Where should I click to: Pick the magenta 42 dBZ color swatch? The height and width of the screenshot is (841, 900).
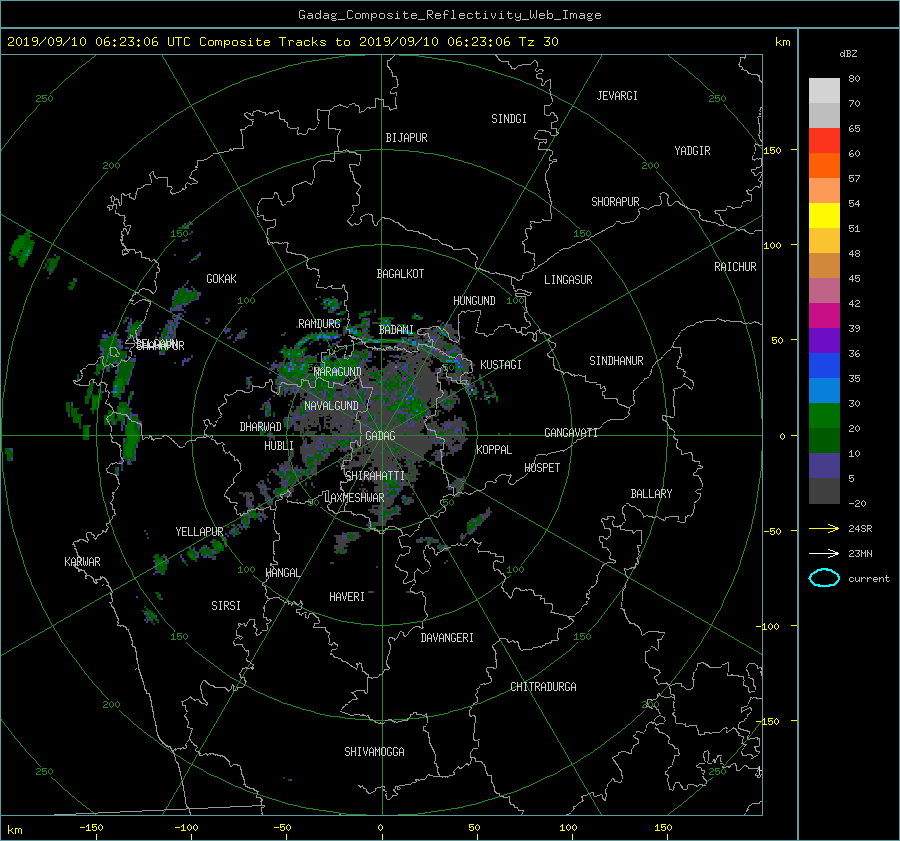pyautogui.click(x=824, y=316)
